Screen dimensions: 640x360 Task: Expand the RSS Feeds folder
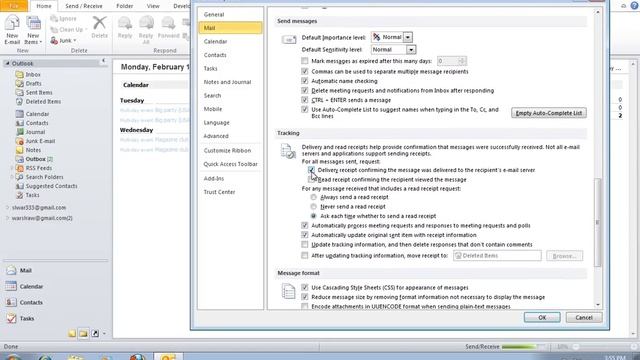click(x=11, y=168)
